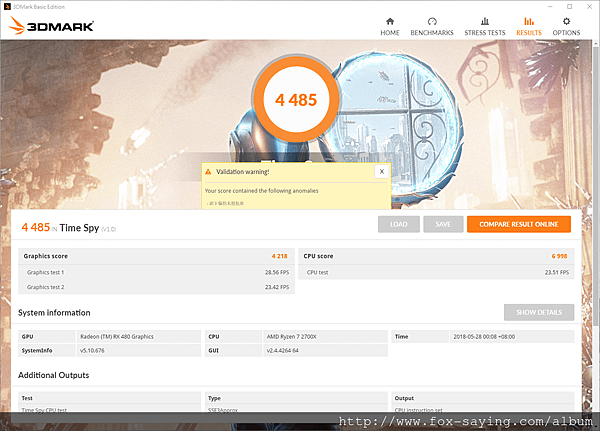Click the Home icon in navigation
The height and width of the screenshot is (431, 600).
tap(390, 21)
